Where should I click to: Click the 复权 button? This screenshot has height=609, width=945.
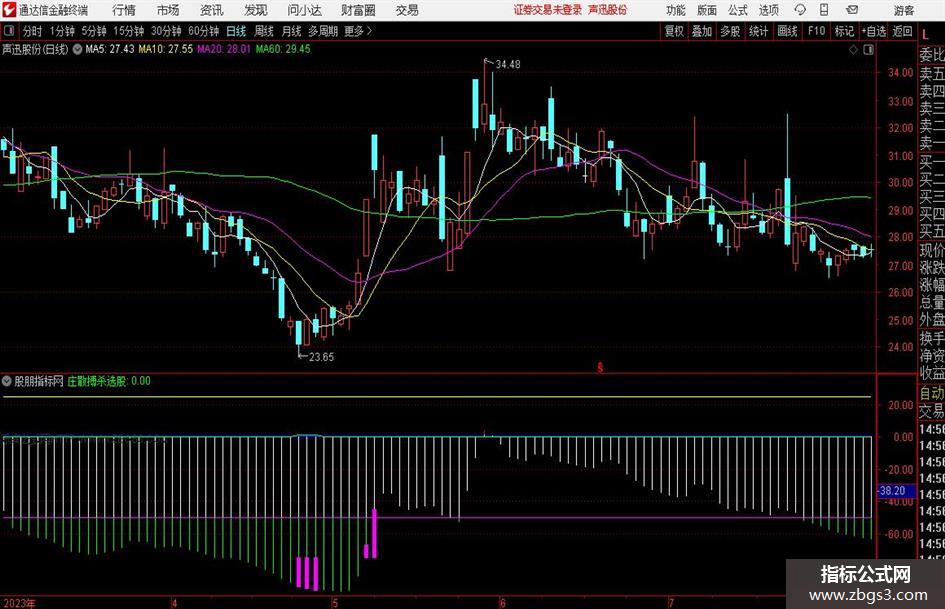(x=674, y=31)
